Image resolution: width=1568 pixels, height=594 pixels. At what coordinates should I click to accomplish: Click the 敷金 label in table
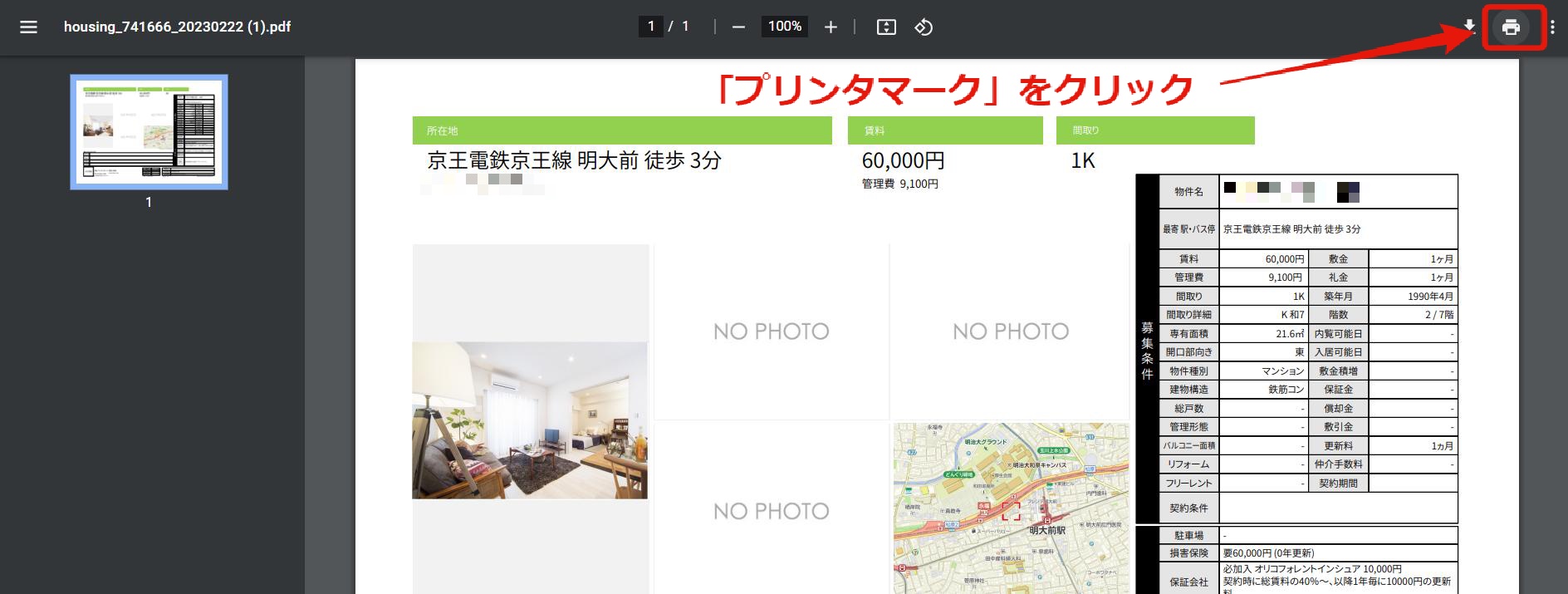(1338, 259)
